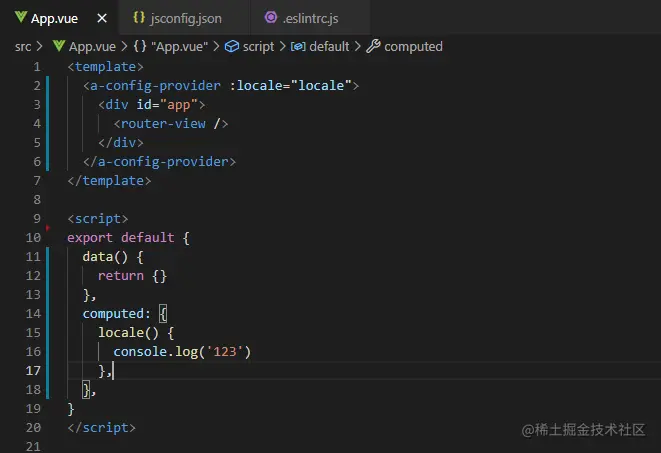The height and width of the screenshot is (453, 661).
Task: Click the red marker beside line 10
Action: pyautogui.click(x=48, y=228)
